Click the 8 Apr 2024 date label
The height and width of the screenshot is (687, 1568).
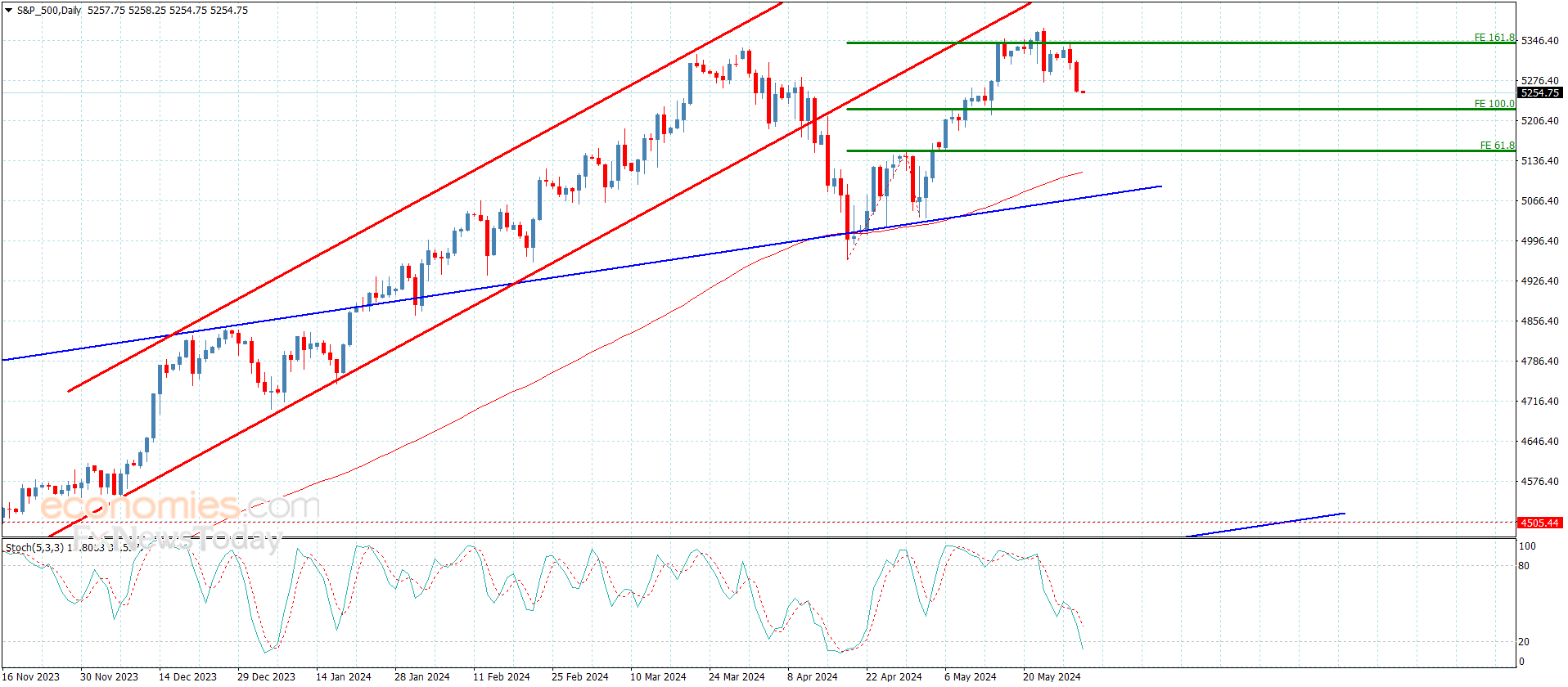pyautogui.click(x=813, y=676)
